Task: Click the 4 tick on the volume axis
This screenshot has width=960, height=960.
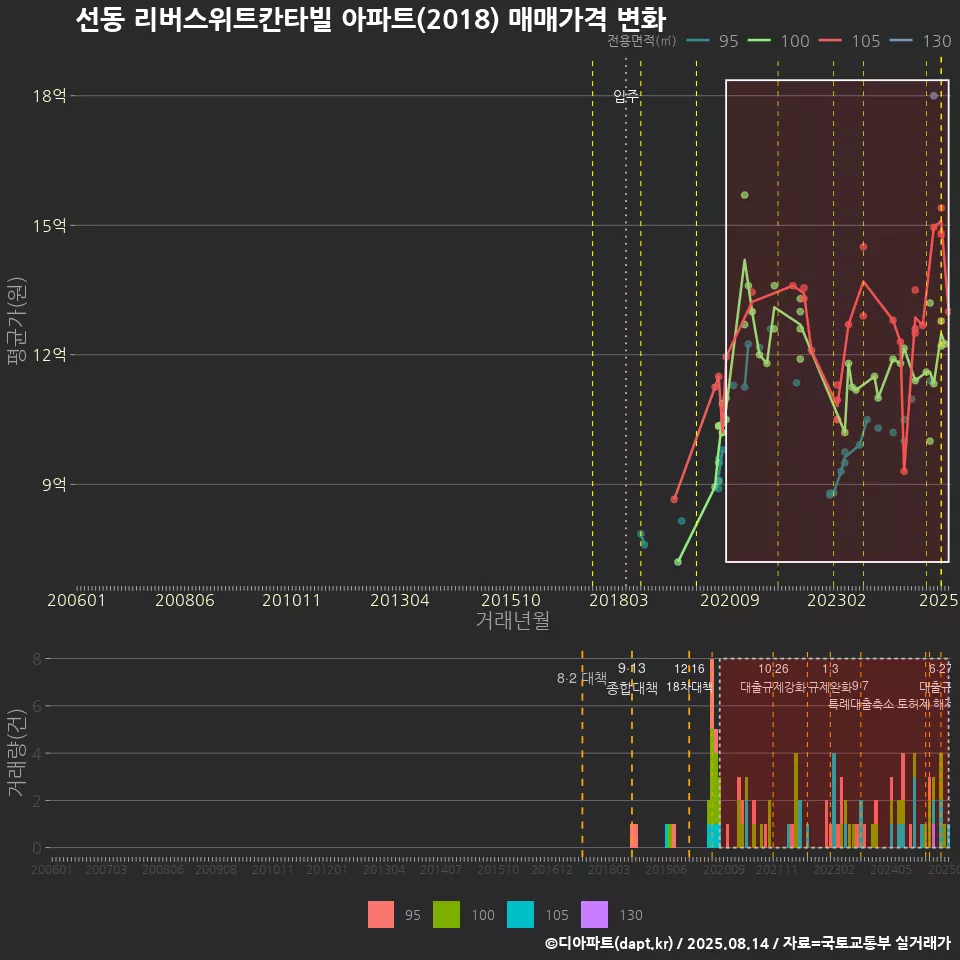Action: click(37, 753)
